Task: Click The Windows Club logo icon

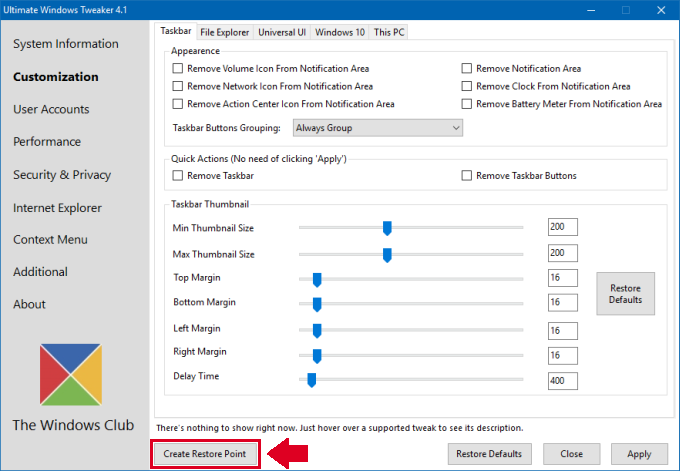Action: pos(71,374)
